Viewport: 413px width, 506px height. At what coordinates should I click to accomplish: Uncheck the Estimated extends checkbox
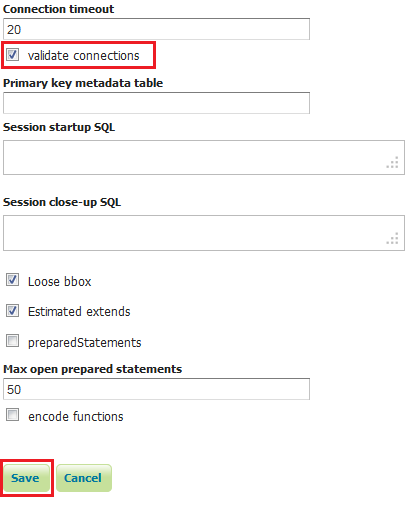13,311
